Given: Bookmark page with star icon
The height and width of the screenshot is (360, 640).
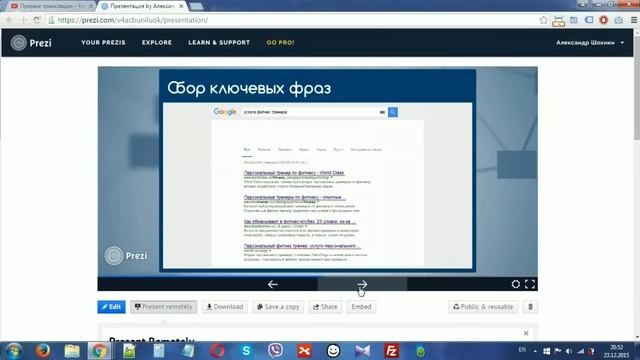Looking at the screenshot, I should (543, 20).
